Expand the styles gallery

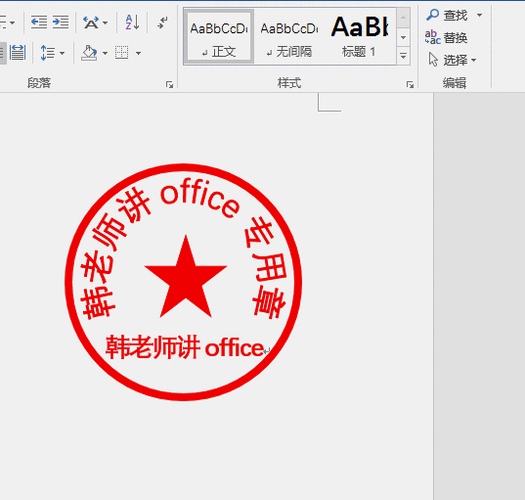point(403,56)
